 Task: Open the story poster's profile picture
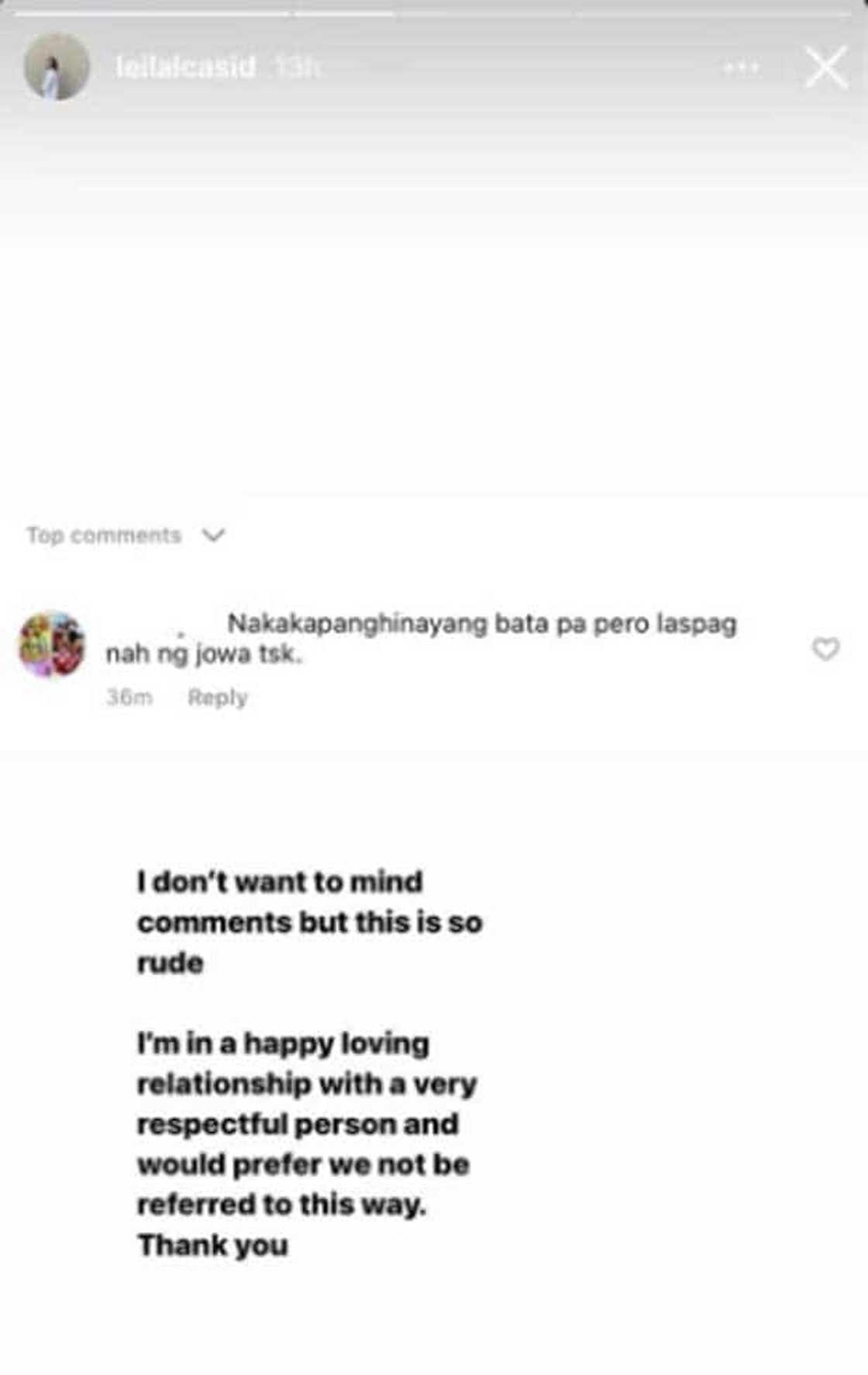coord(56,67)
